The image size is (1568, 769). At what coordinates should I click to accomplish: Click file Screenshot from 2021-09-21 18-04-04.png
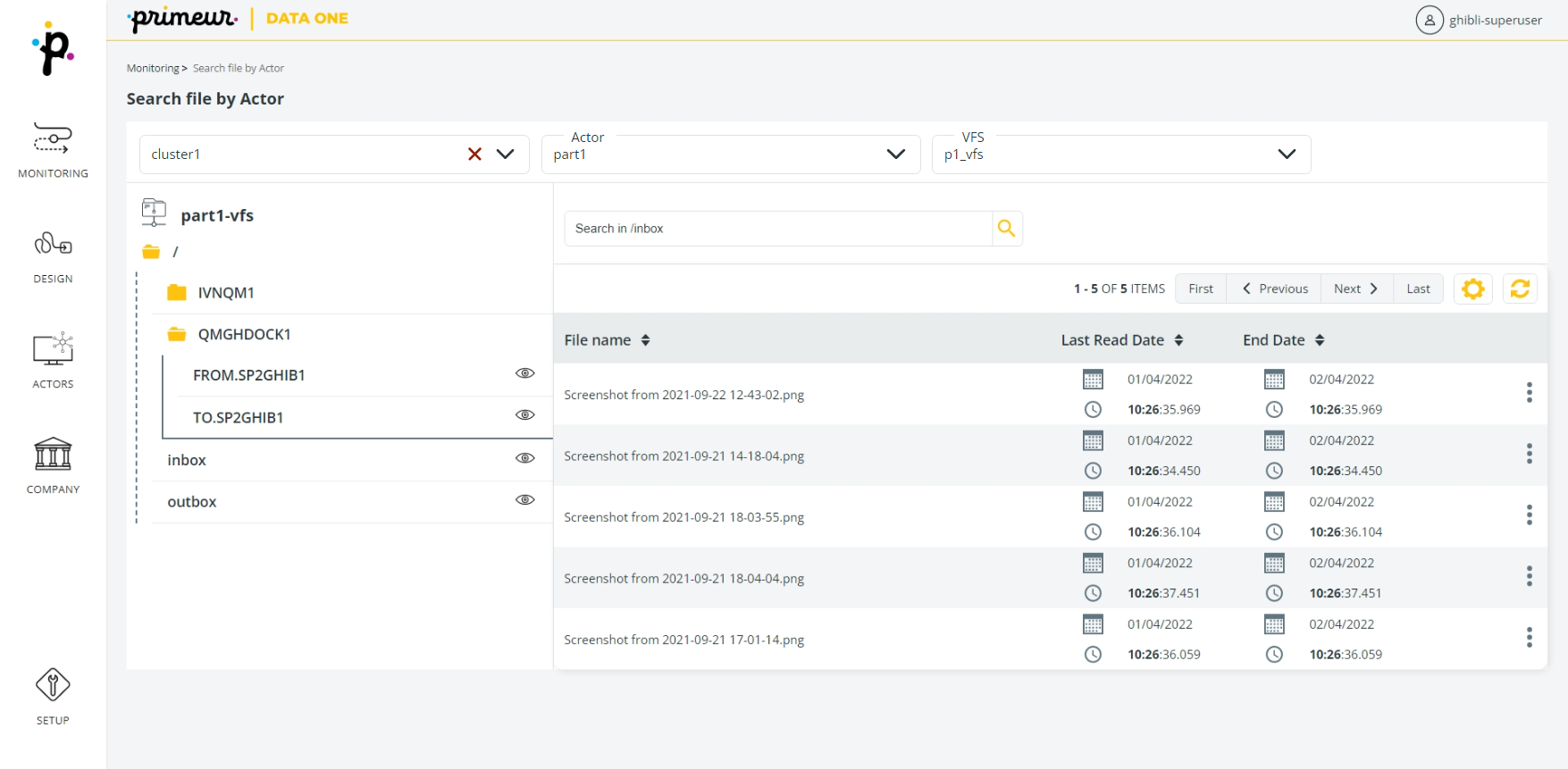coord(683,579)
